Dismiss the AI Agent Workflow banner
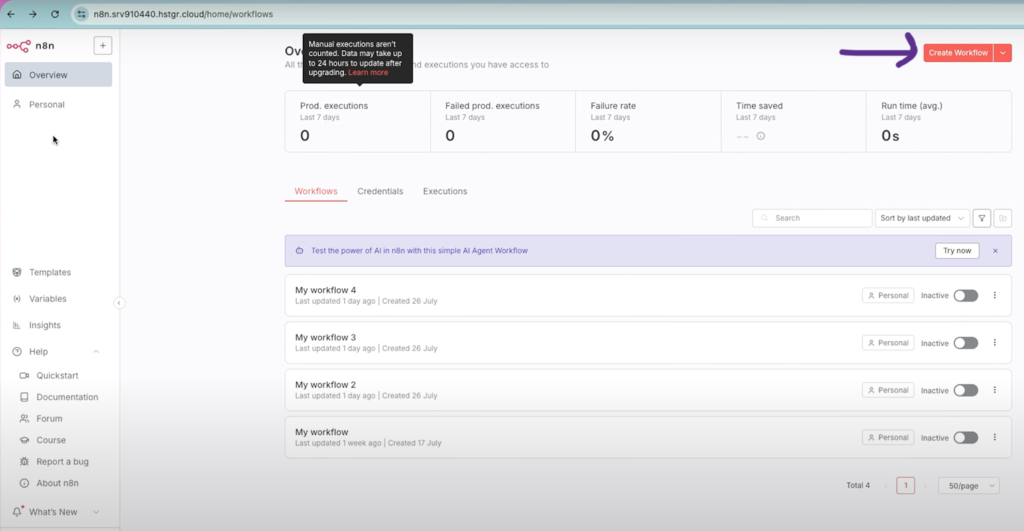Viewport: 1024px width, 531px height. 995,251
